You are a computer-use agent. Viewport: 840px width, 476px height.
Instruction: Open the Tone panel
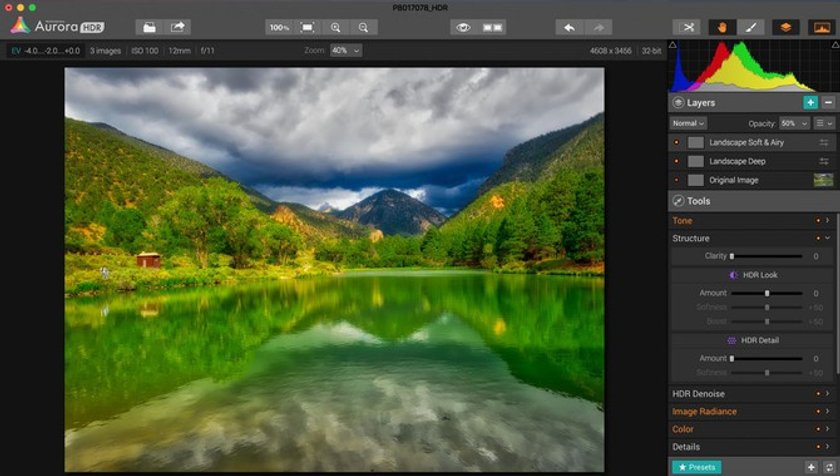(x=682, y=220)
